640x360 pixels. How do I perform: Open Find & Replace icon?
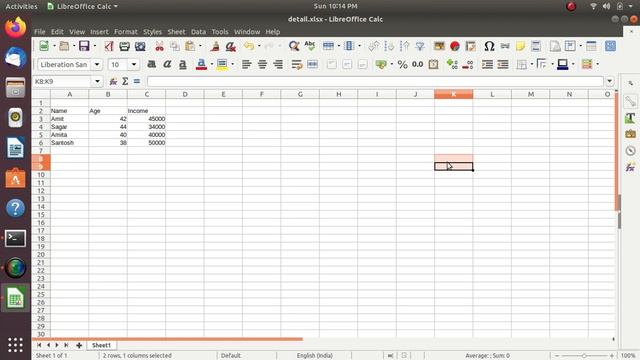(294, 46)
